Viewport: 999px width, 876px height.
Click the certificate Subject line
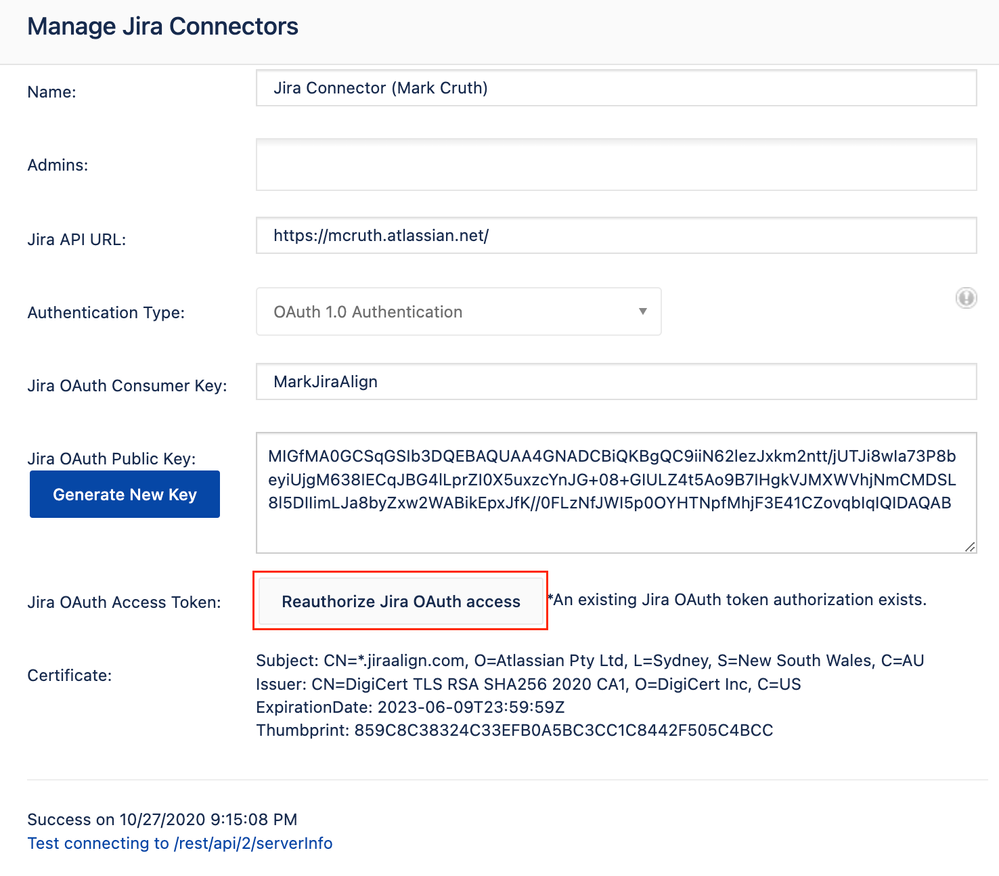[x=590, y=661]
